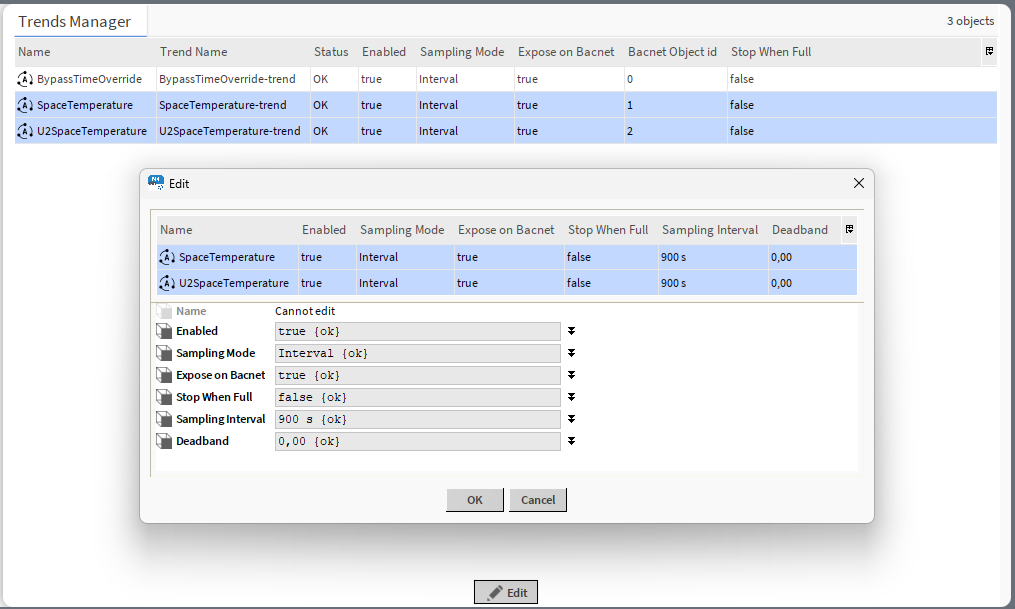This screenshot has width=1015, height=609.
Task: Open the Edit dialog table options icon
Action: pos(849,230)
